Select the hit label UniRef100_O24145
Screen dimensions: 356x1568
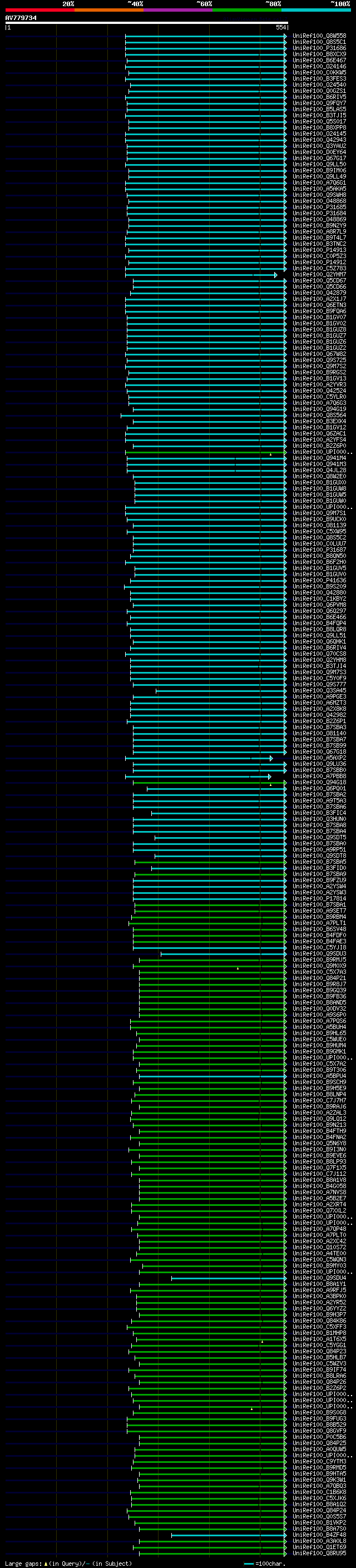pyautogui.click(x=319, y=134)
